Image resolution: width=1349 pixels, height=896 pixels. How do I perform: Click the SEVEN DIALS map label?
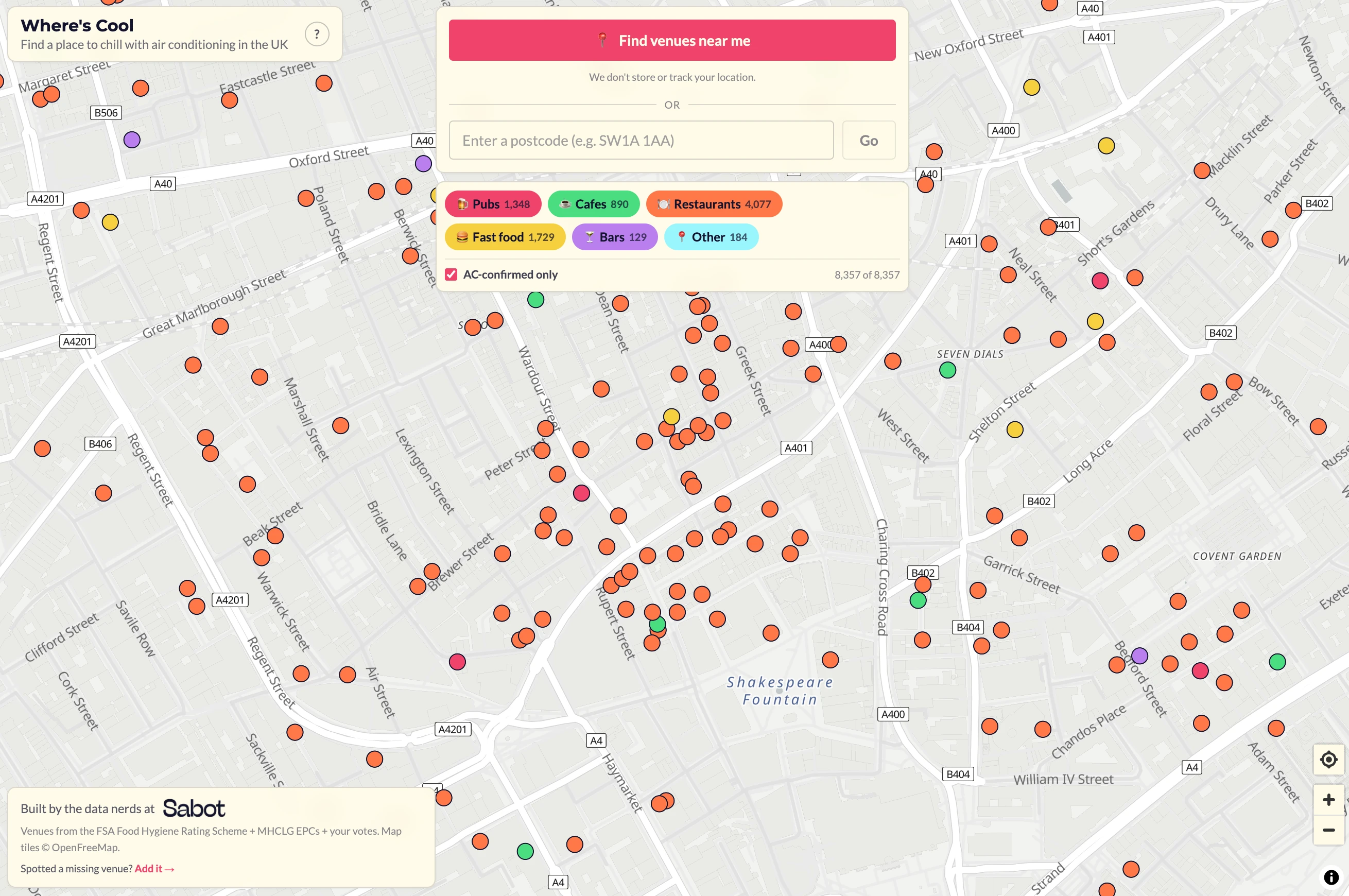(970, 354)
